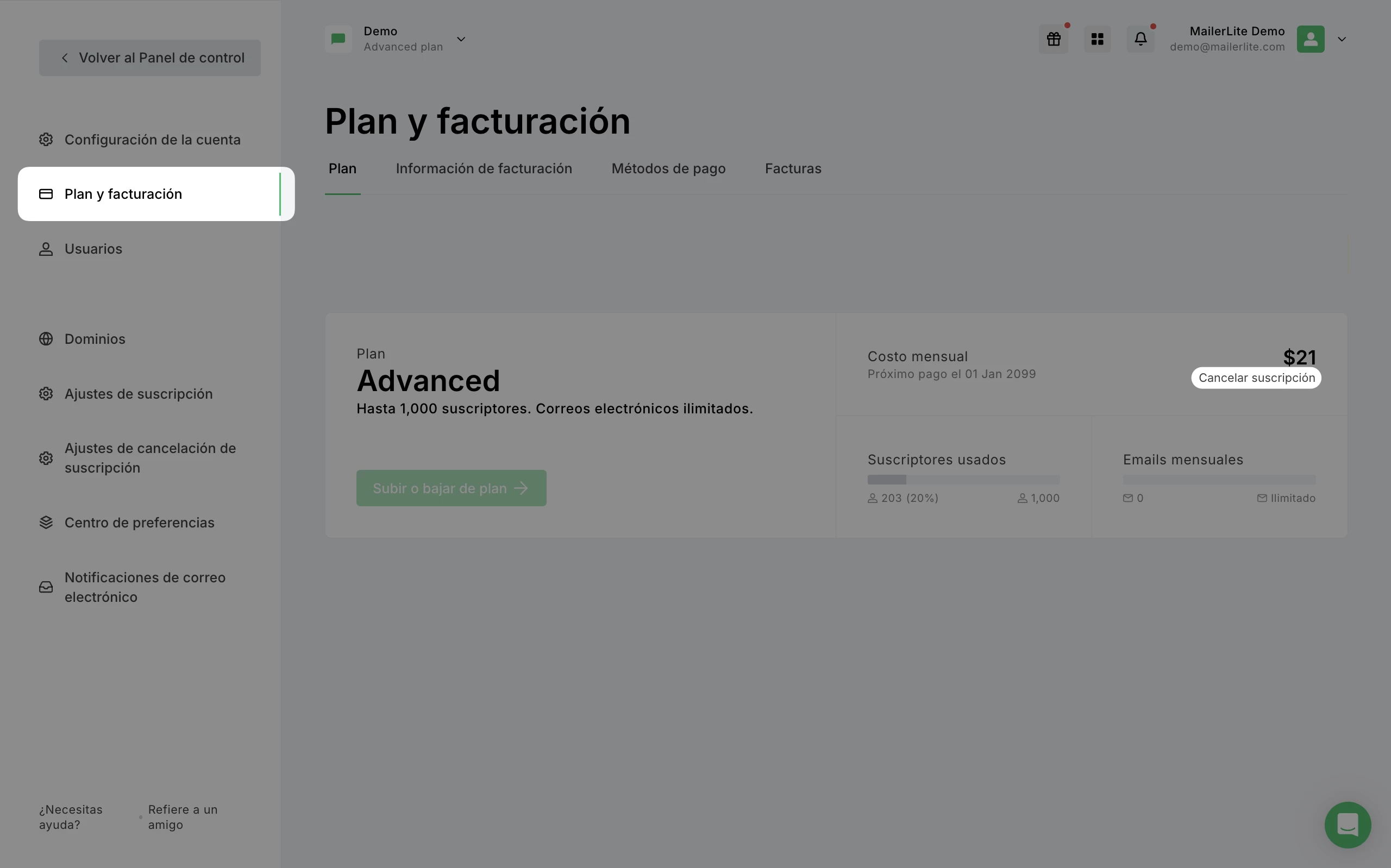1391x868 pixels.
Task: Expand the Demo account dropdown chevron
Action: pos(460,39)
